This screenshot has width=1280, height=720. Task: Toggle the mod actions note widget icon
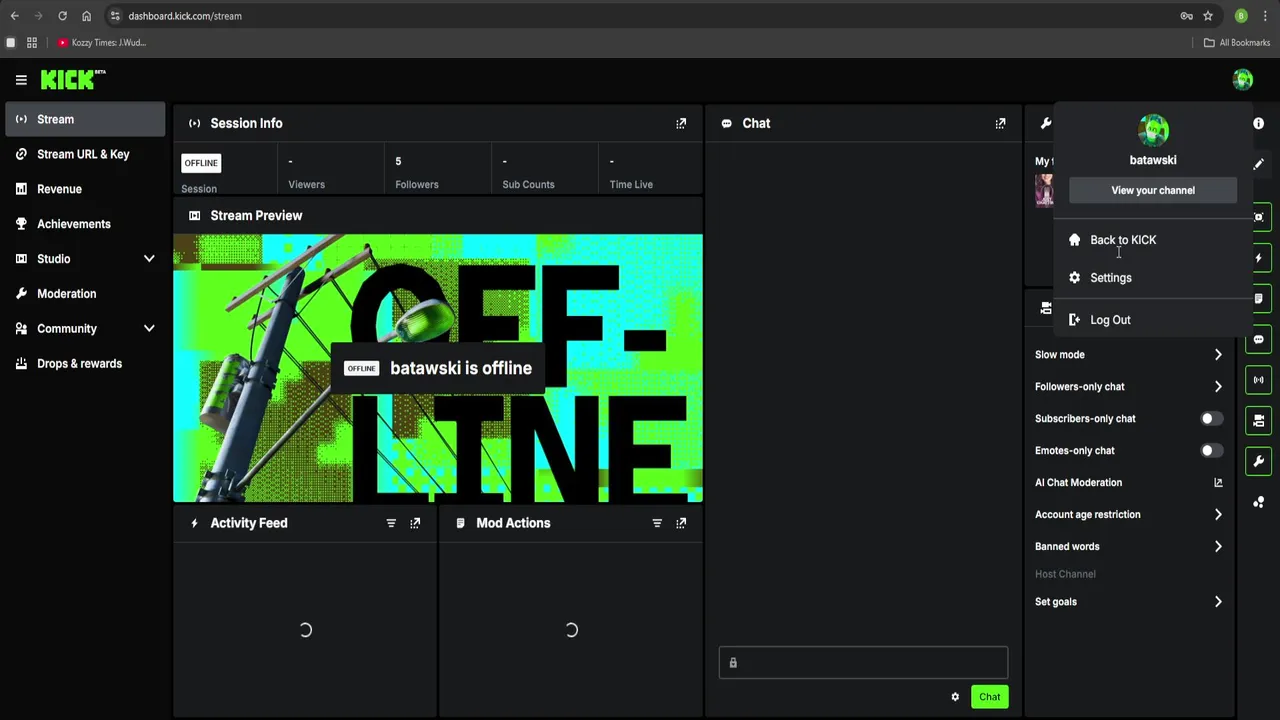[1259, 299]
